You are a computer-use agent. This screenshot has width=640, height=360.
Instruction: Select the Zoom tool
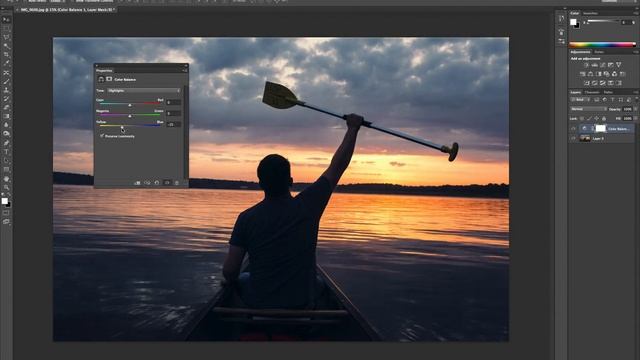click(x=6, y=188)
